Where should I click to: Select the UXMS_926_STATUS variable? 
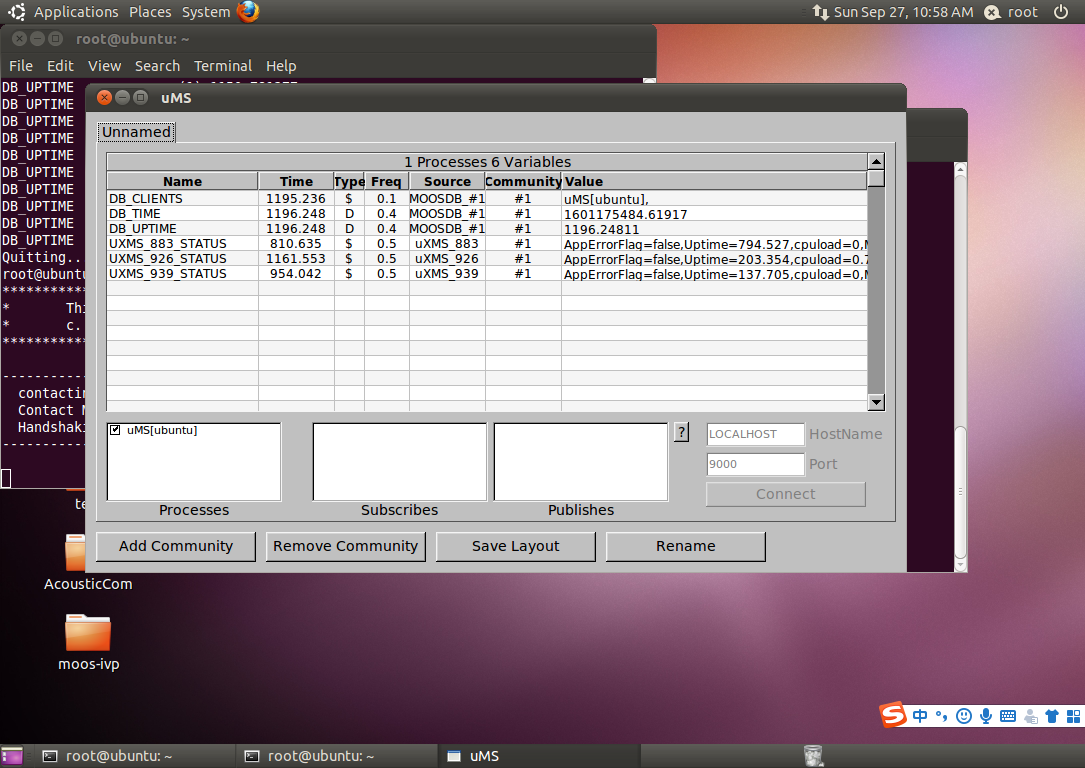167,259
